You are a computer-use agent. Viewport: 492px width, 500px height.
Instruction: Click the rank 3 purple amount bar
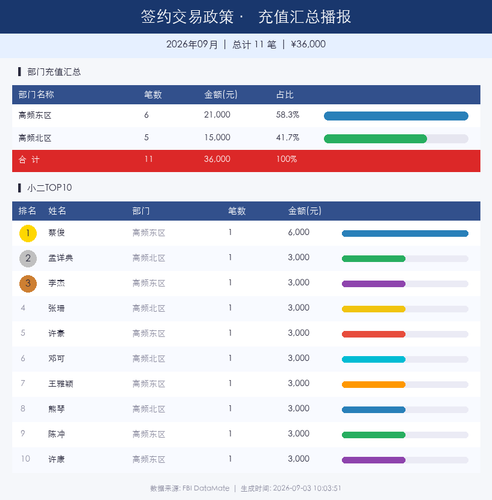374,284
